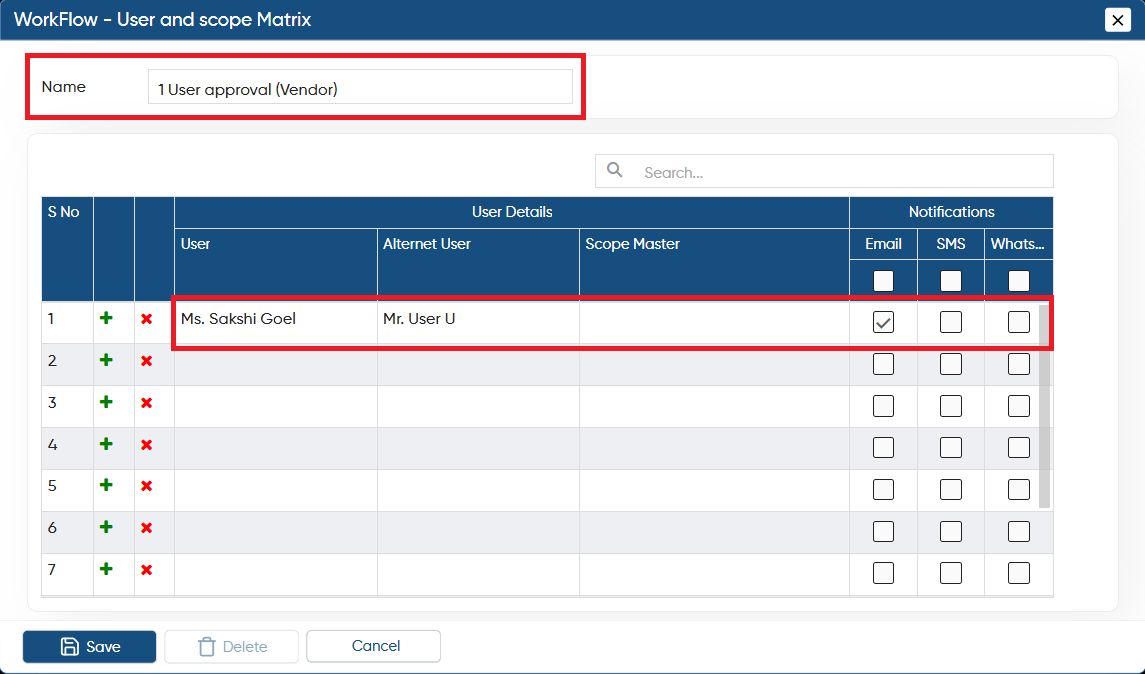Click the table's vertical scrollbar
This screenshot has width=1145, height=674.
coord(1044,406)
